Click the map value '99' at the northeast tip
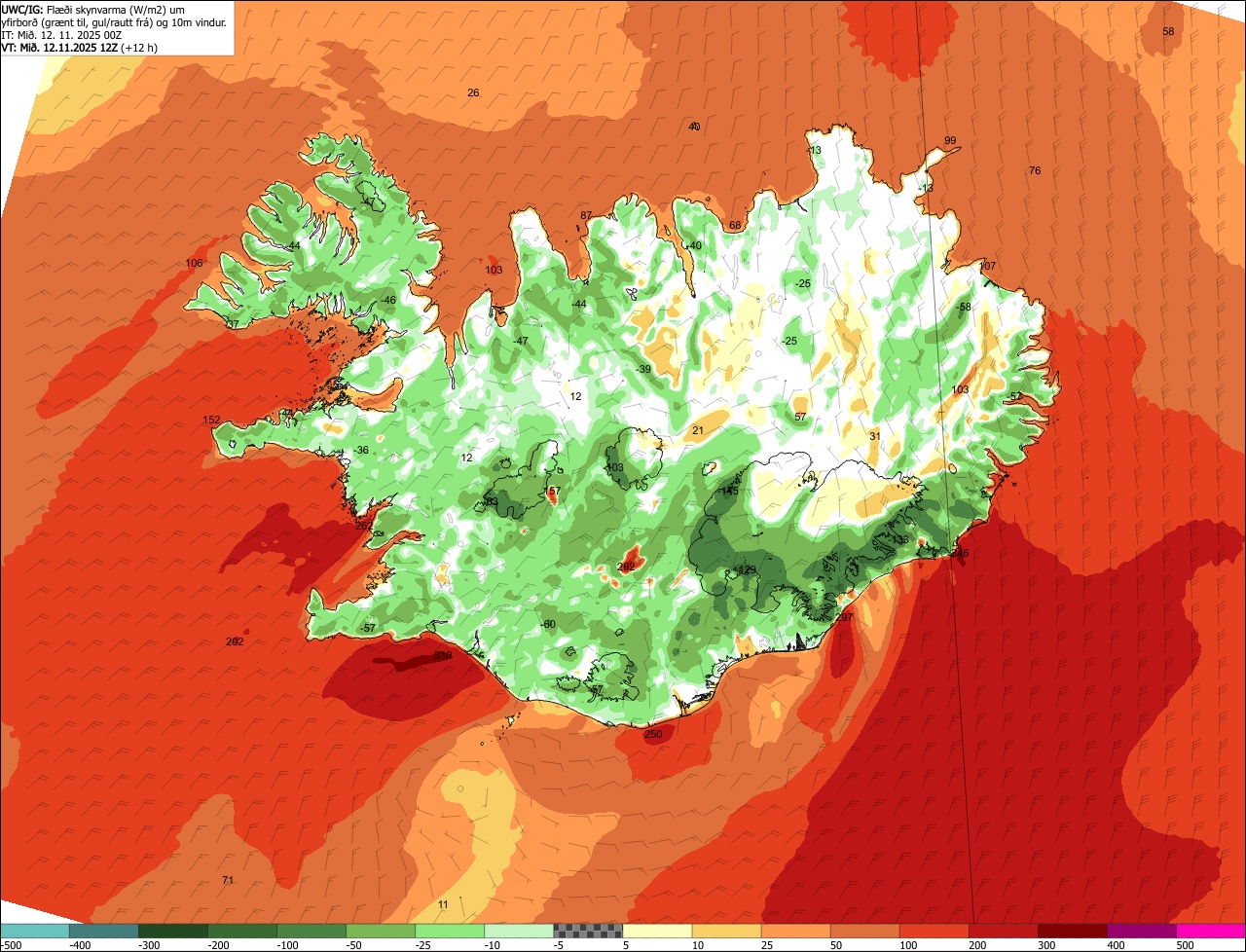The height and width of the screenshot is (952, 1246). pos(950,140)
